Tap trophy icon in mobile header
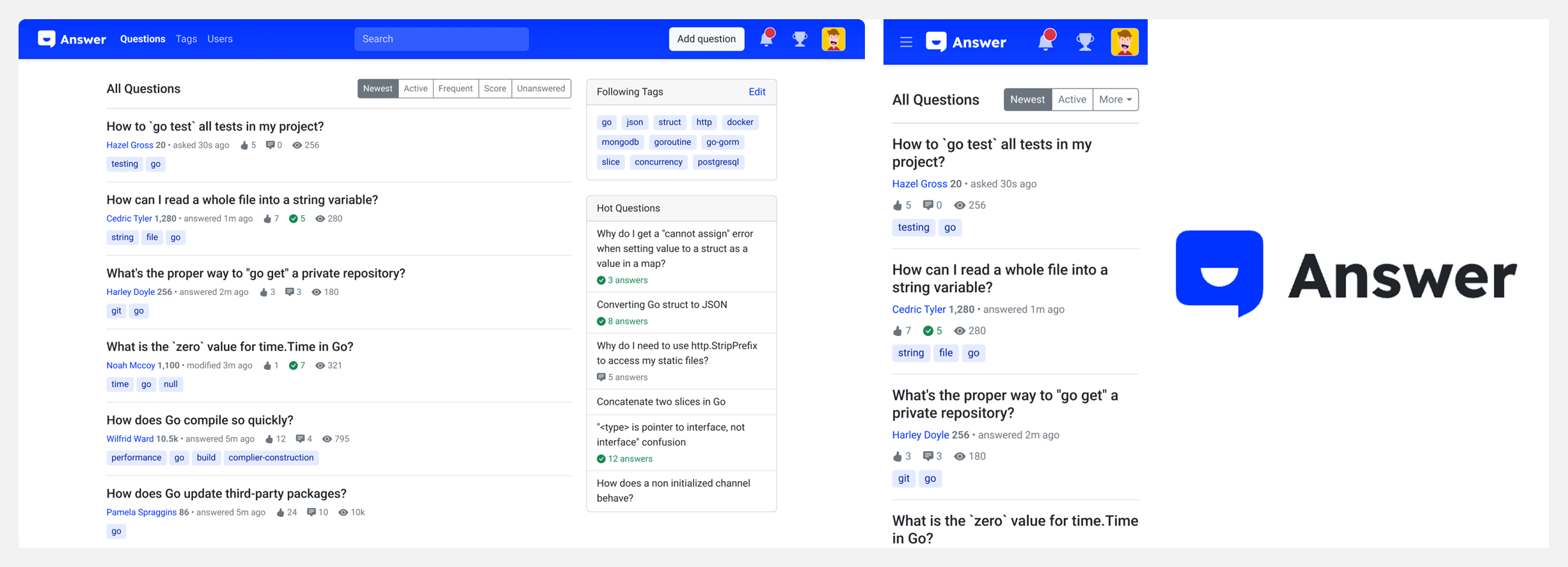This screenshot has height=567, width=1568. [1085, 42]
